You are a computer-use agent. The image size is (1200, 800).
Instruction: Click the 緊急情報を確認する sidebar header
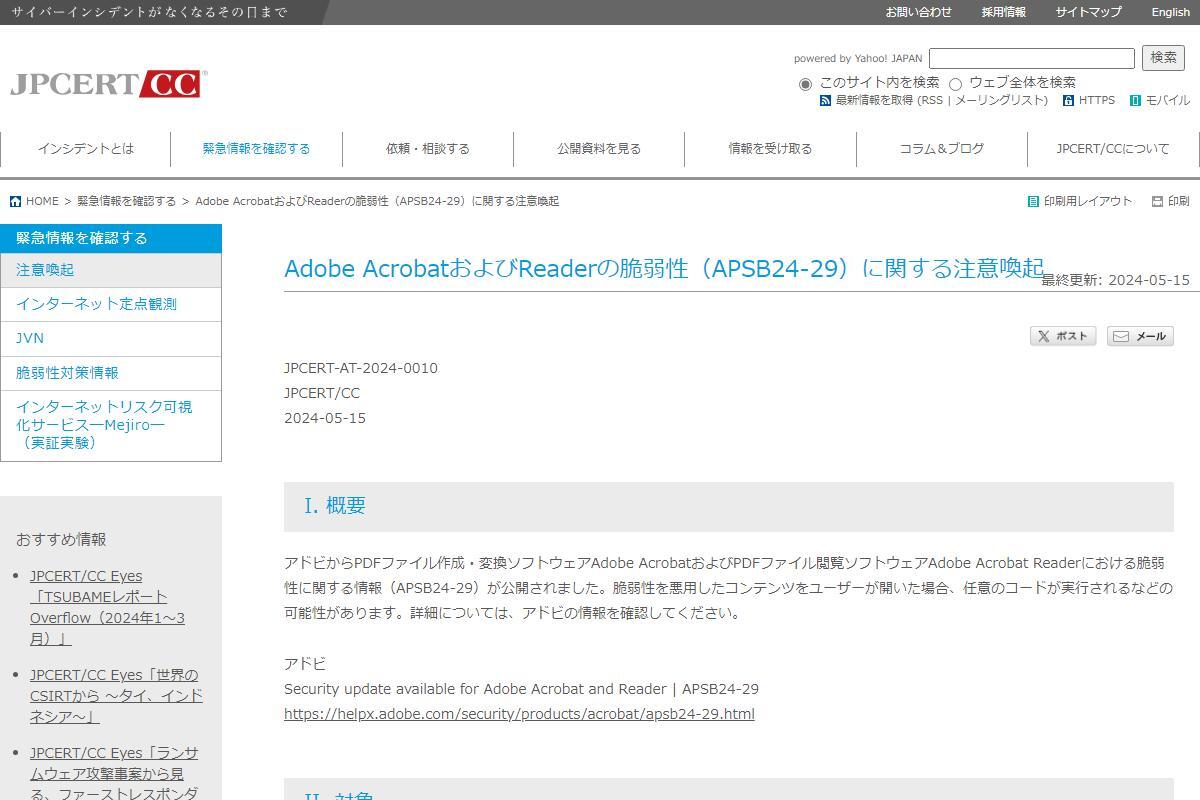(111, 238)
